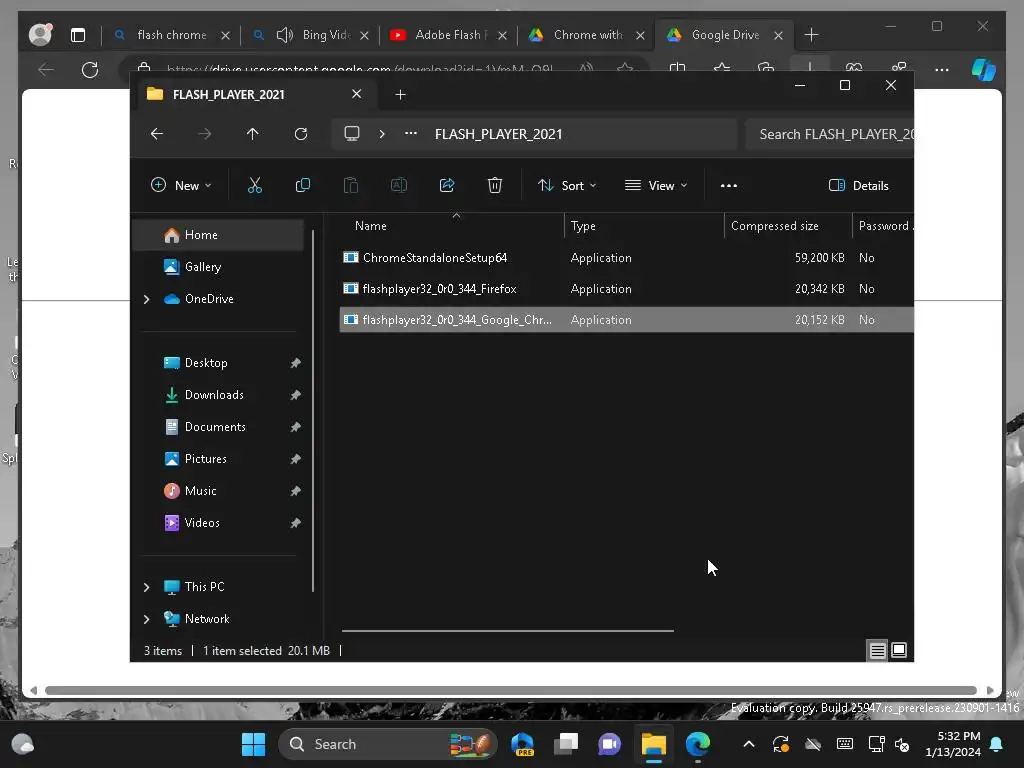This screenshot has width=1024, height=768.
Task: Switch to the Bing Video browser tab
Action: coord(311,35)
